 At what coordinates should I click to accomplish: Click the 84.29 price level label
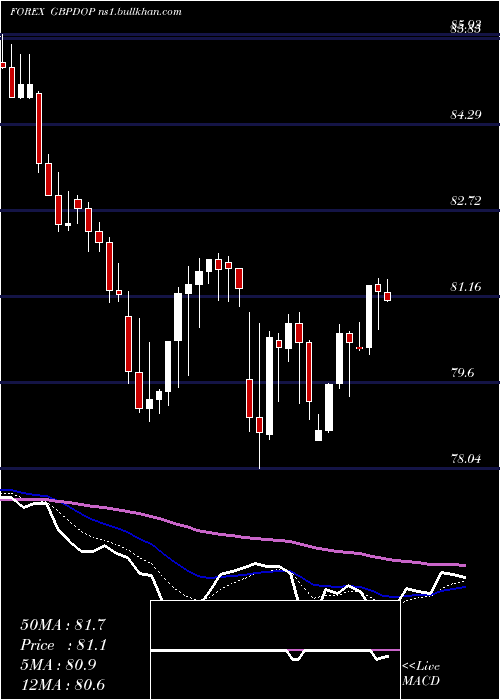point(466,115)
